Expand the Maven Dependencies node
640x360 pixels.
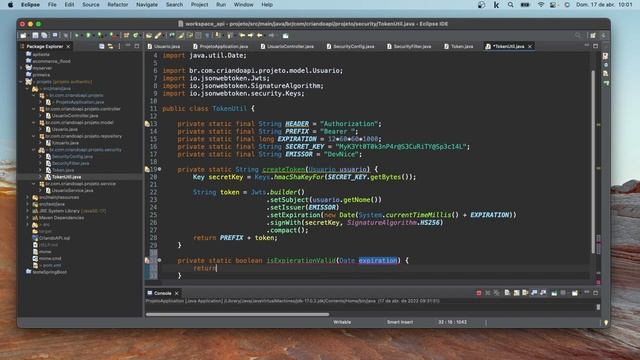(x=28, y=218)
